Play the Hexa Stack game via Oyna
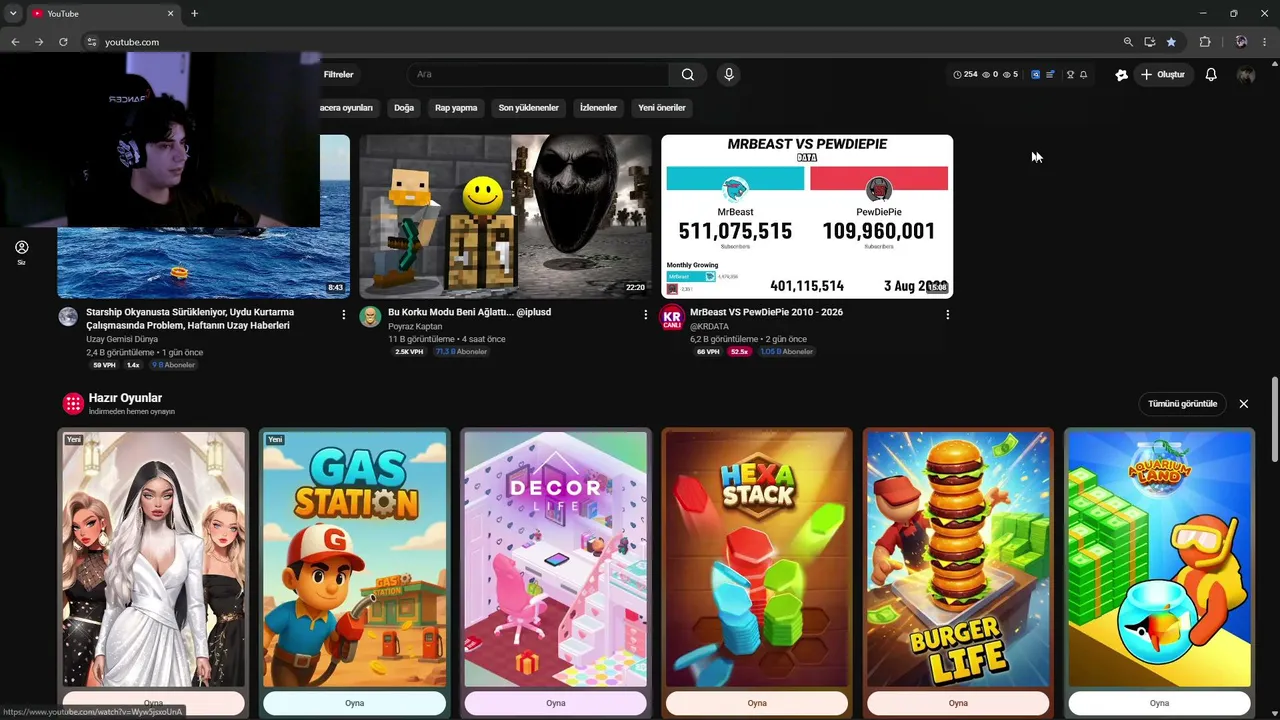This screenshot has width=1280, height=720. tap(757, 703)
